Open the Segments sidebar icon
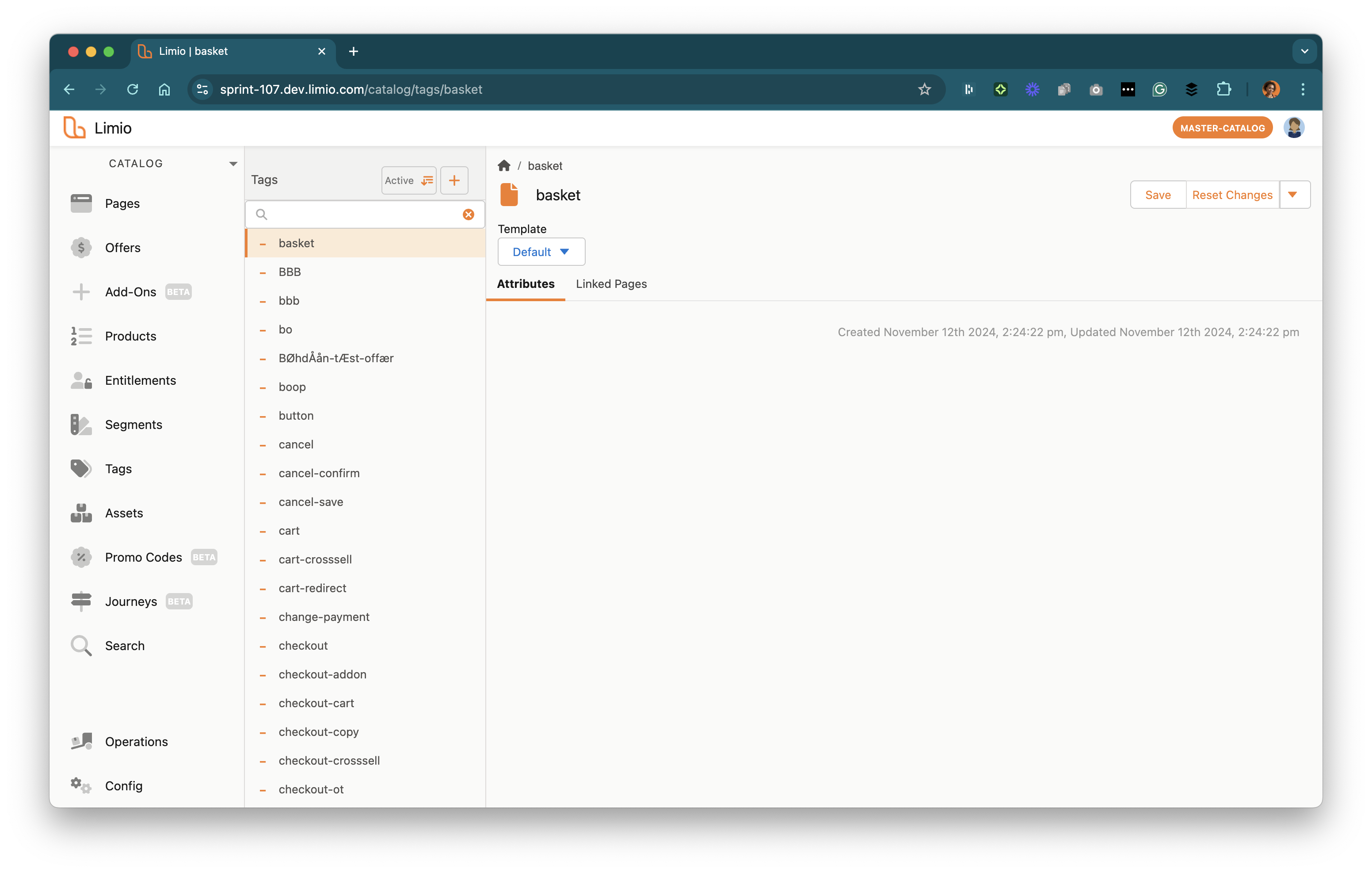The width and height of the screenshot is (1372, 873). [x=81, y=424]
